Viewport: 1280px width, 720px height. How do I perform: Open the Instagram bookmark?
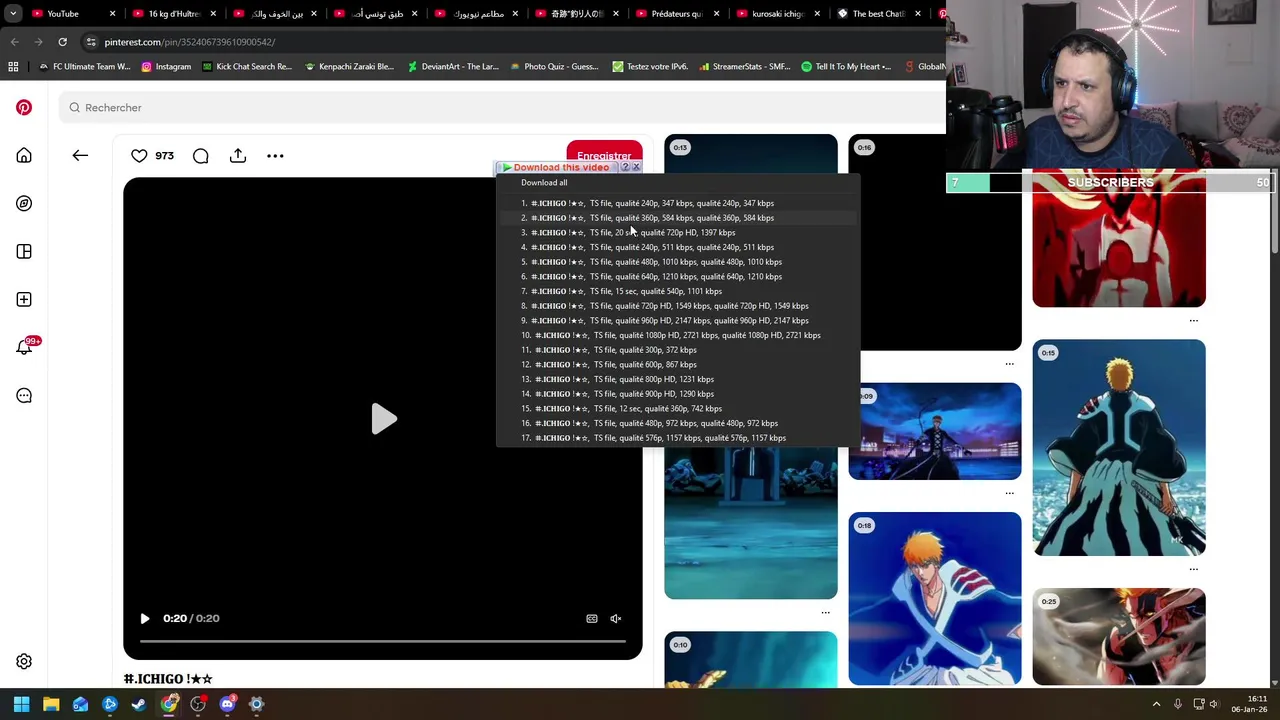(x=166, y=67)
